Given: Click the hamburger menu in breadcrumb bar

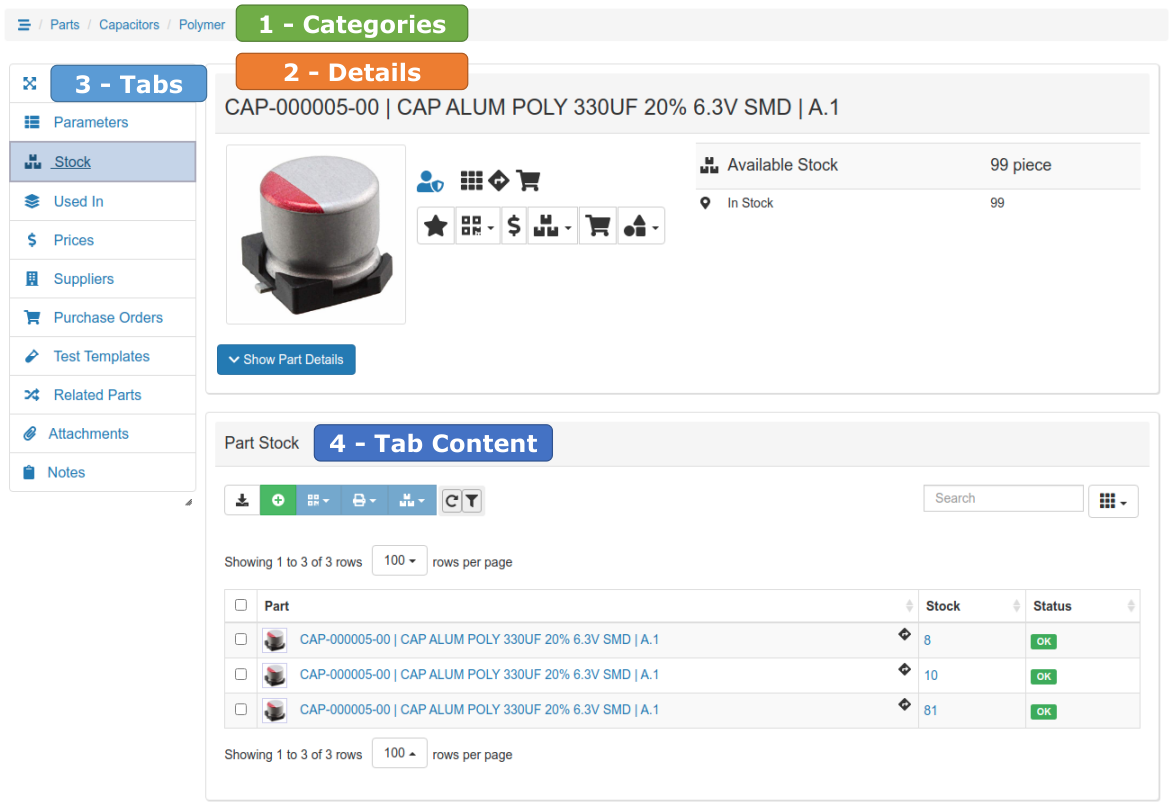Looking at the screenshot, I should tap(24, 25).
